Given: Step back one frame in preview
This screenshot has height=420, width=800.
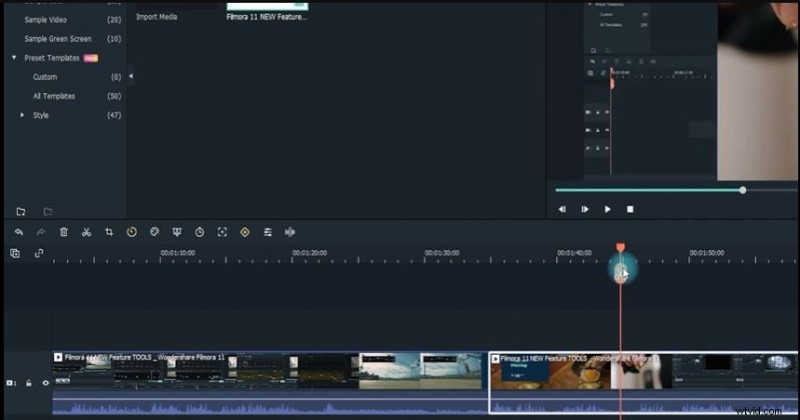Looking at the screenshot, I should tap(562, 209).
